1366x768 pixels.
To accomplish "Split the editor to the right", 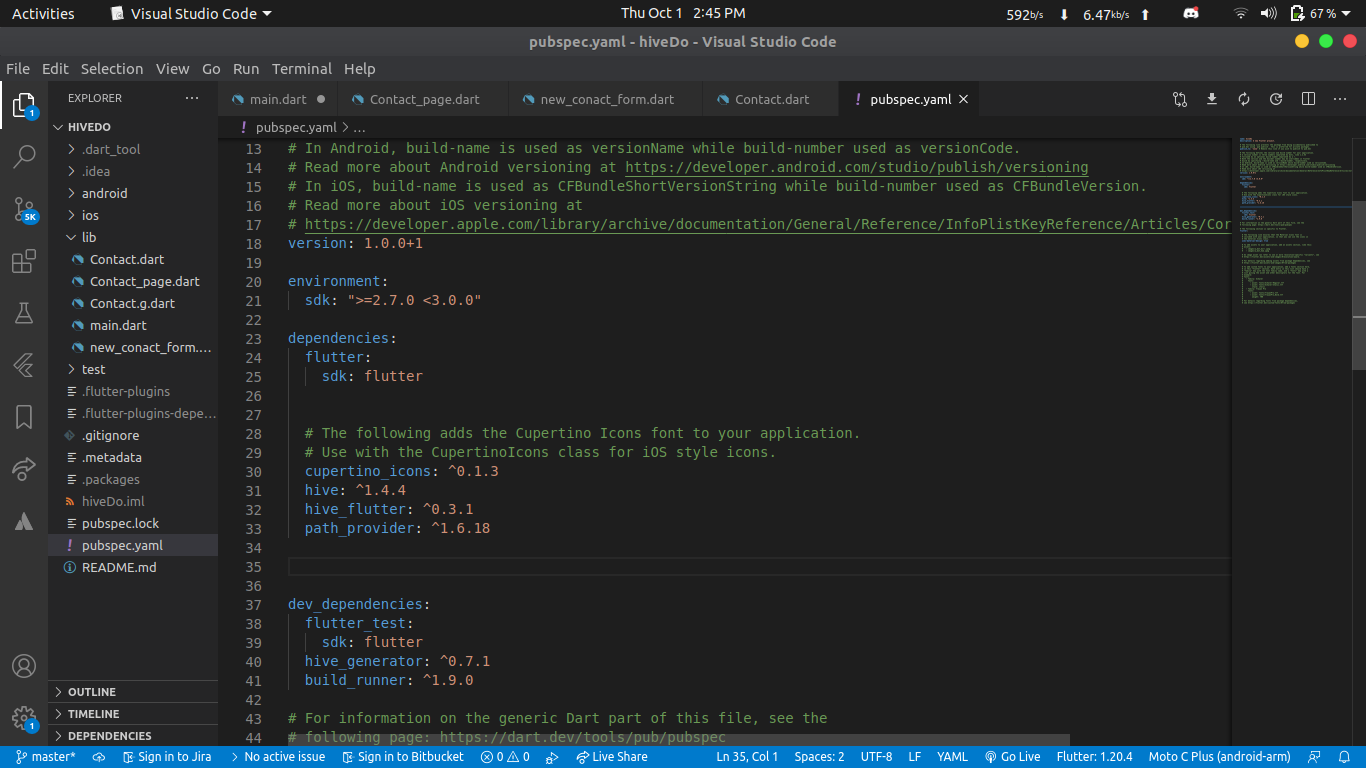I will coord(1308,99).
